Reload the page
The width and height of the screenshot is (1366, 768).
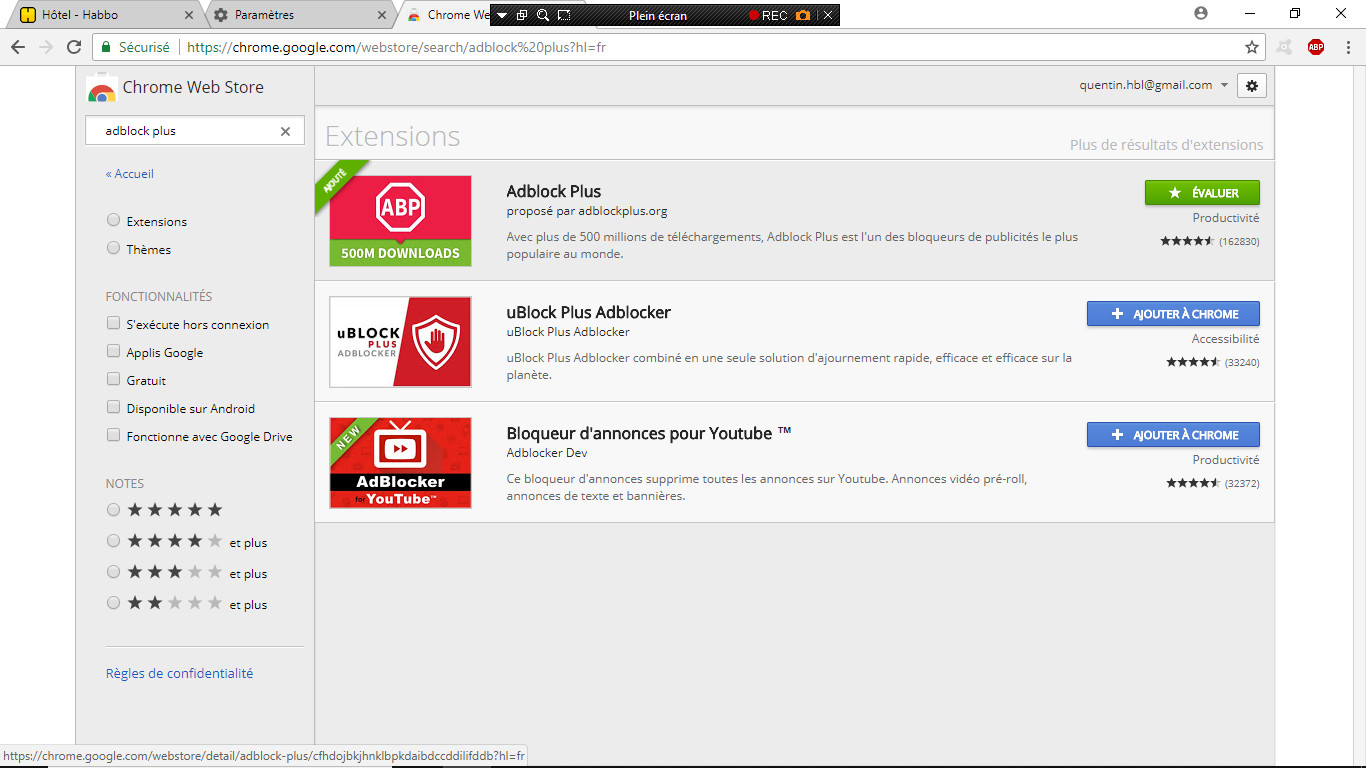click(73, 47)
